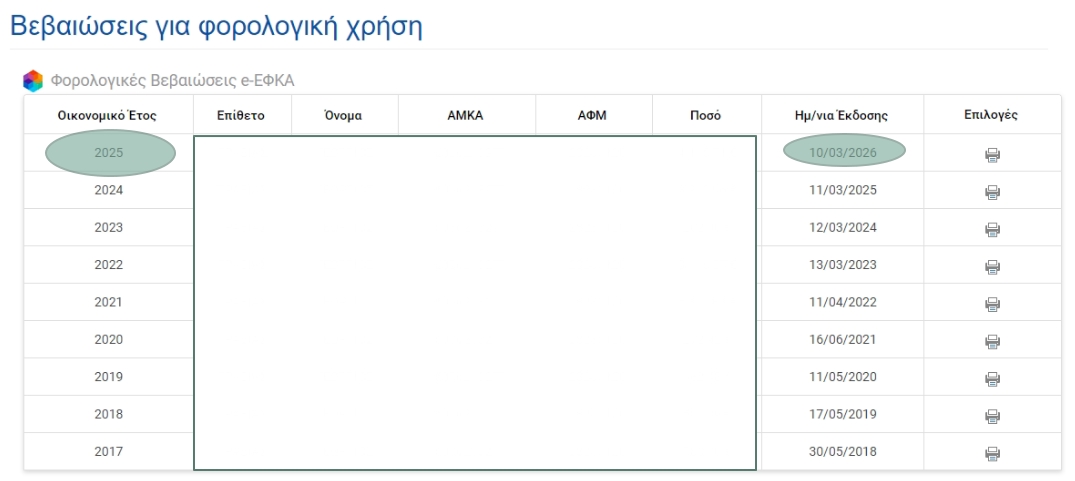Click the Επίθετο column header
The image size is (1075, 481).
tap(240, 116)
